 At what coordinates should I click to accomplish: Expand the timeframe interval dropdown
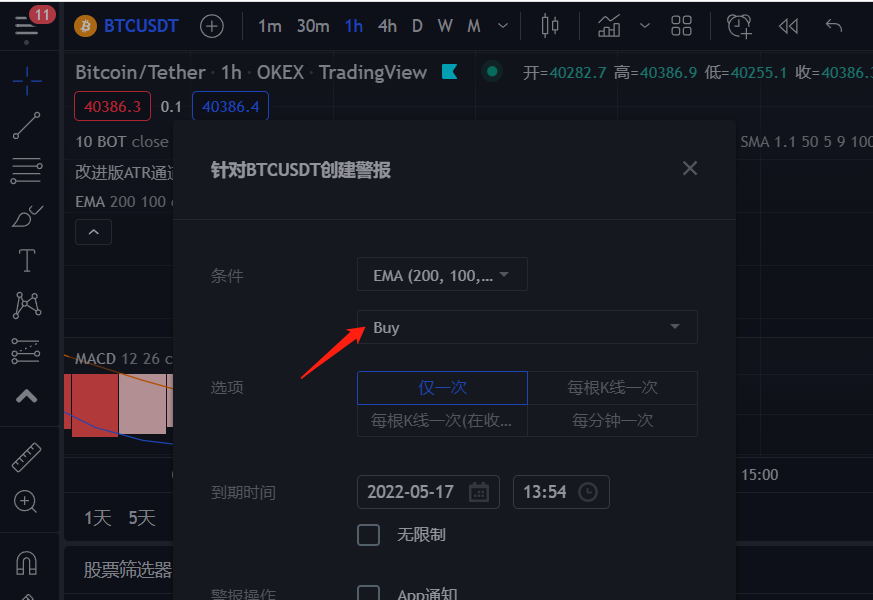503,26
